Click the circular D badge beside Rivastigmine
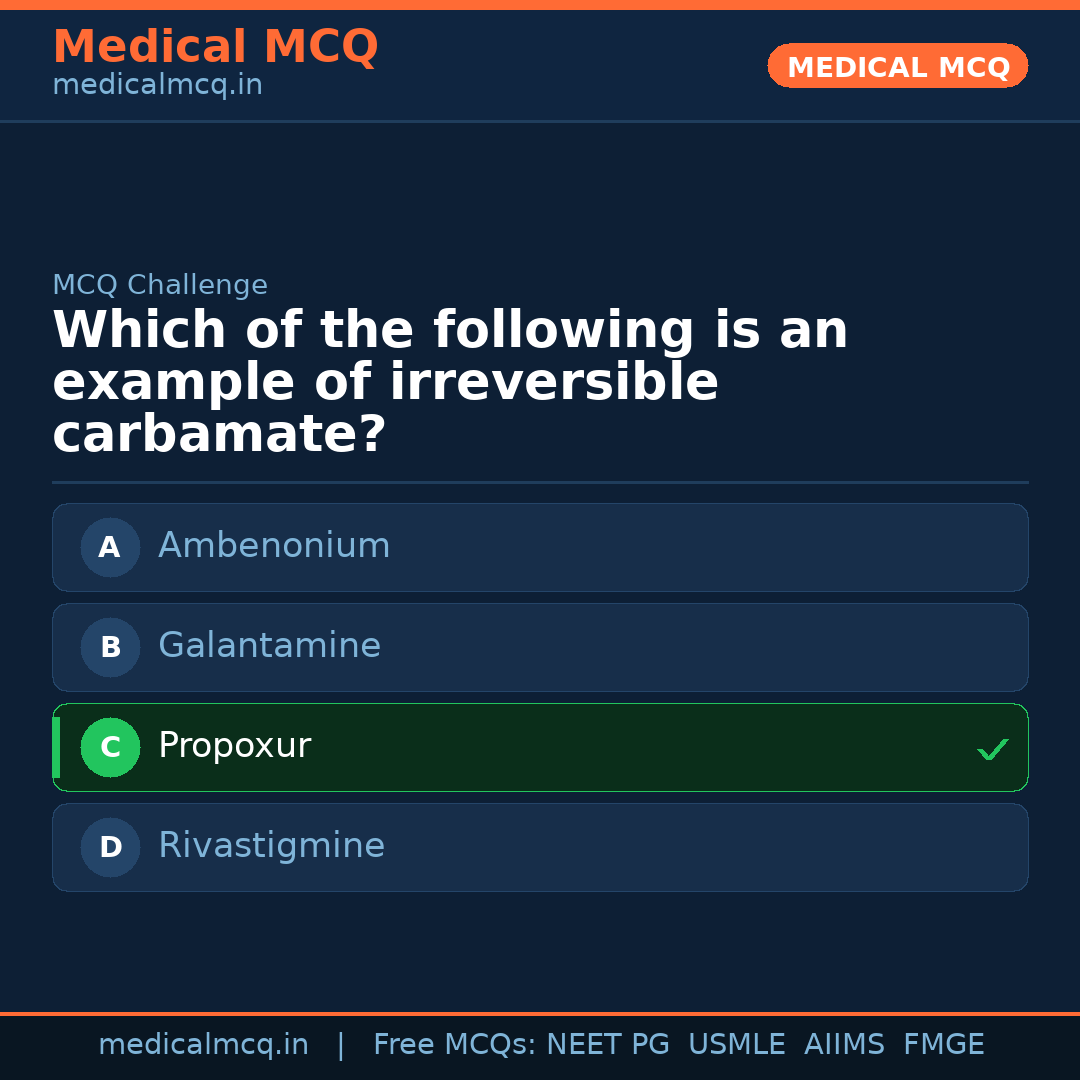This screenshot has height=1080, width=1080. [x=110, y=847]
